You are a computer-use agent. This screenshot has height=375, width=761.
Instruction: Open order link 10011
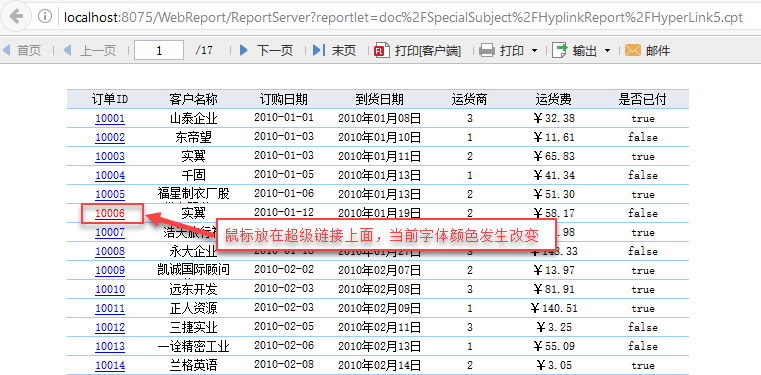(x=110, y=308)
